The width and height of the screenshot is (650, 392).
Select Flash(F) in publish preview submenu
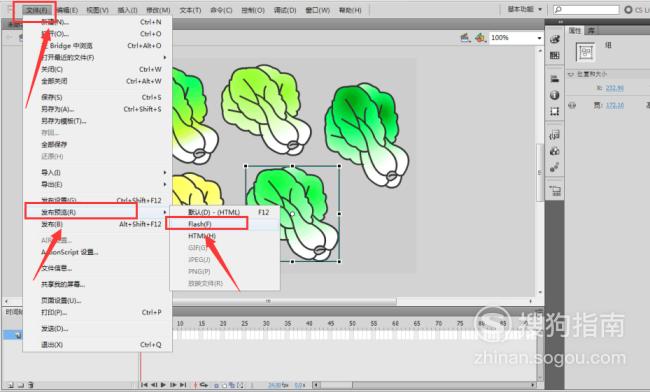click(x=225, y=224)
